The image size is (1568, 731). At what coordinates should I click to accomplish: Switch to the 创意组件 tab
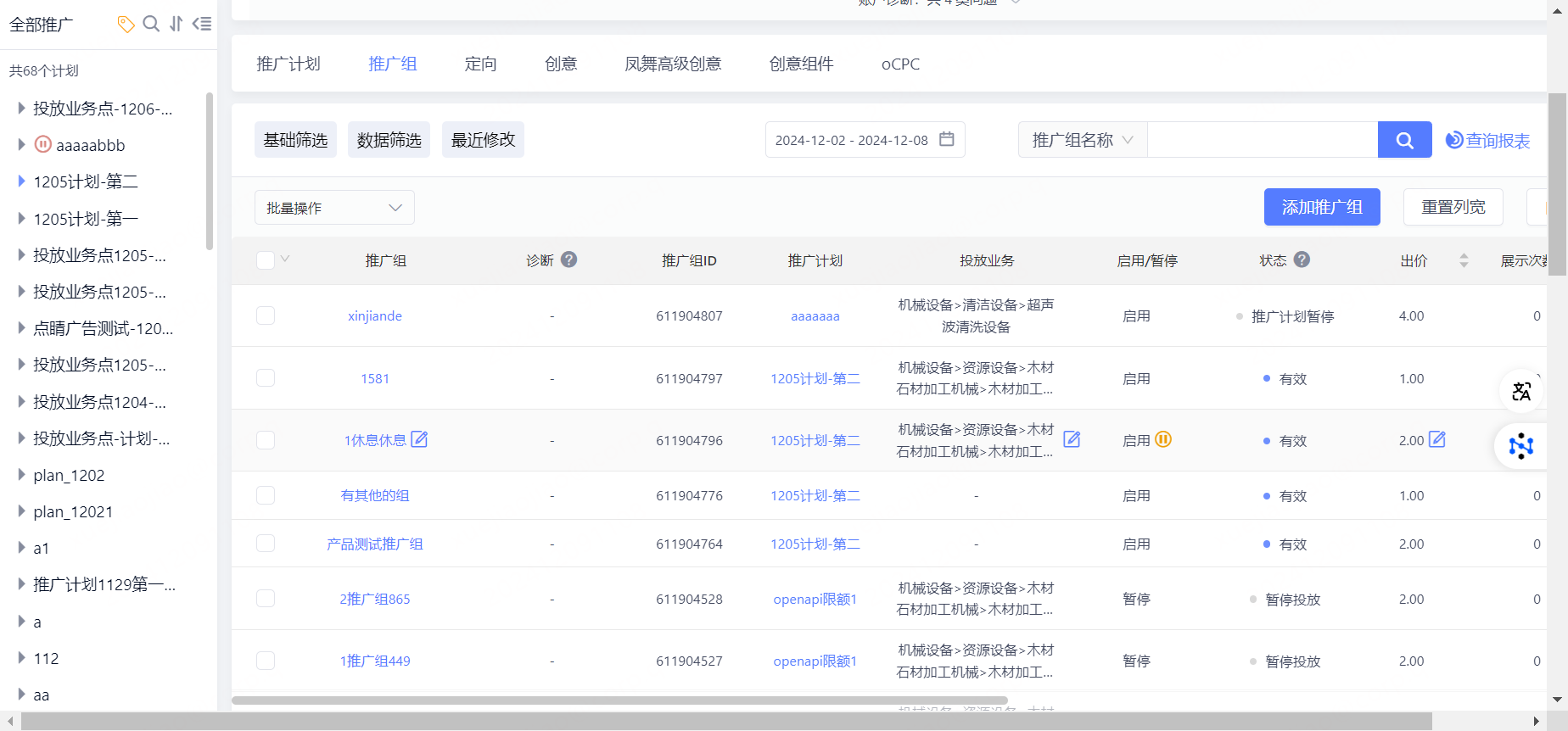click(x=802, y=64)
